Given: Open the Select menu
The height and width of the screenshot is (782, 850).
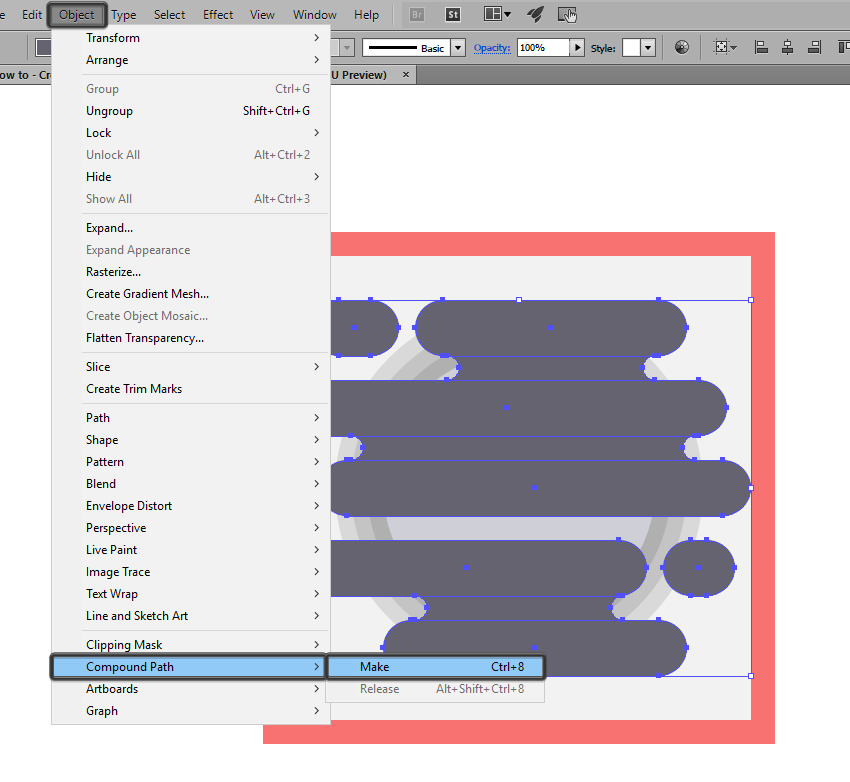Looking at the screenshot, I should click(x=169, y=15).
